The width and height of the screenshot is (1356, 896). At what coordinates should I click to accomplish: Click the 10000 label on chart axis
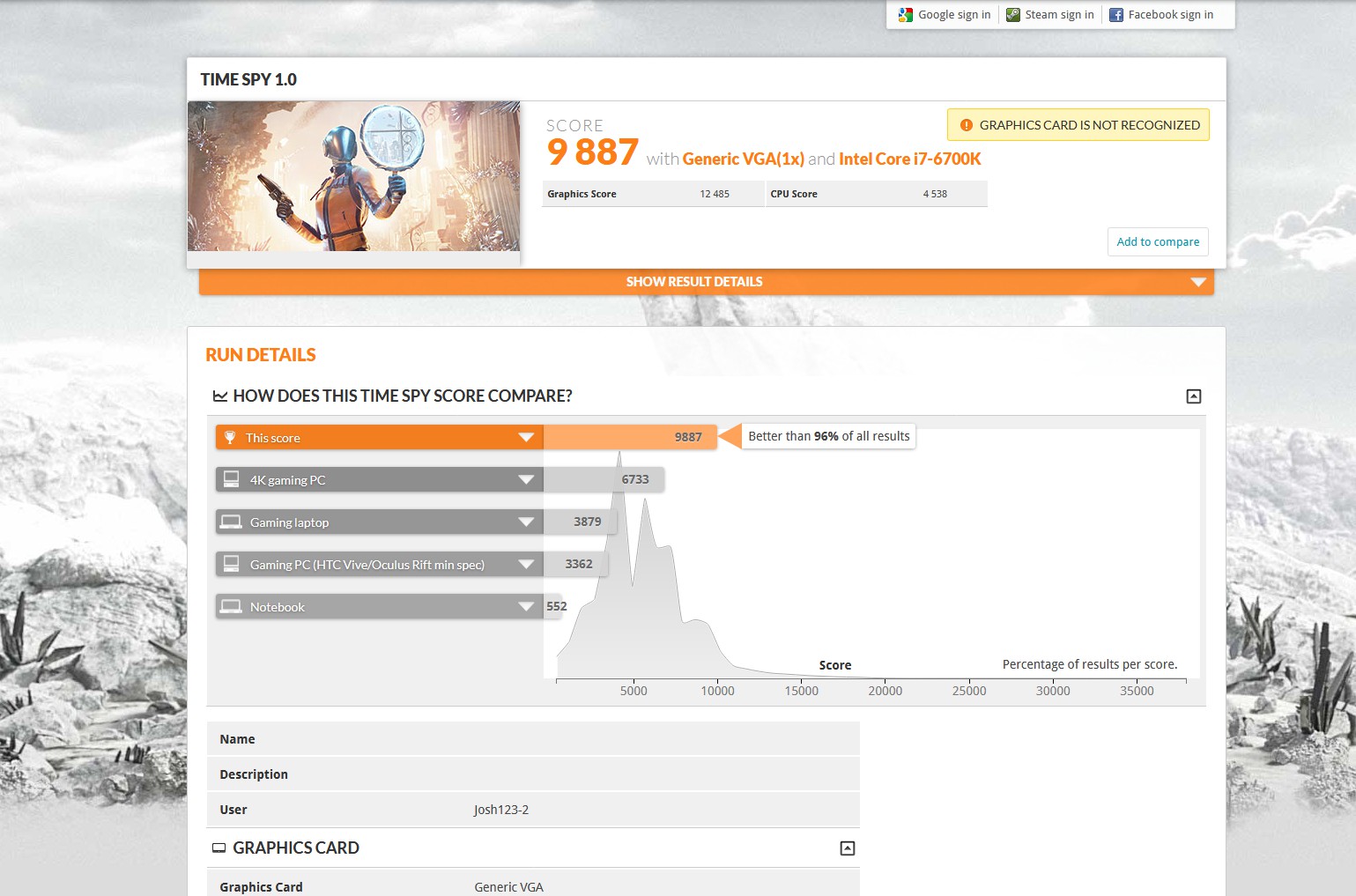click(x=717, y=691)
